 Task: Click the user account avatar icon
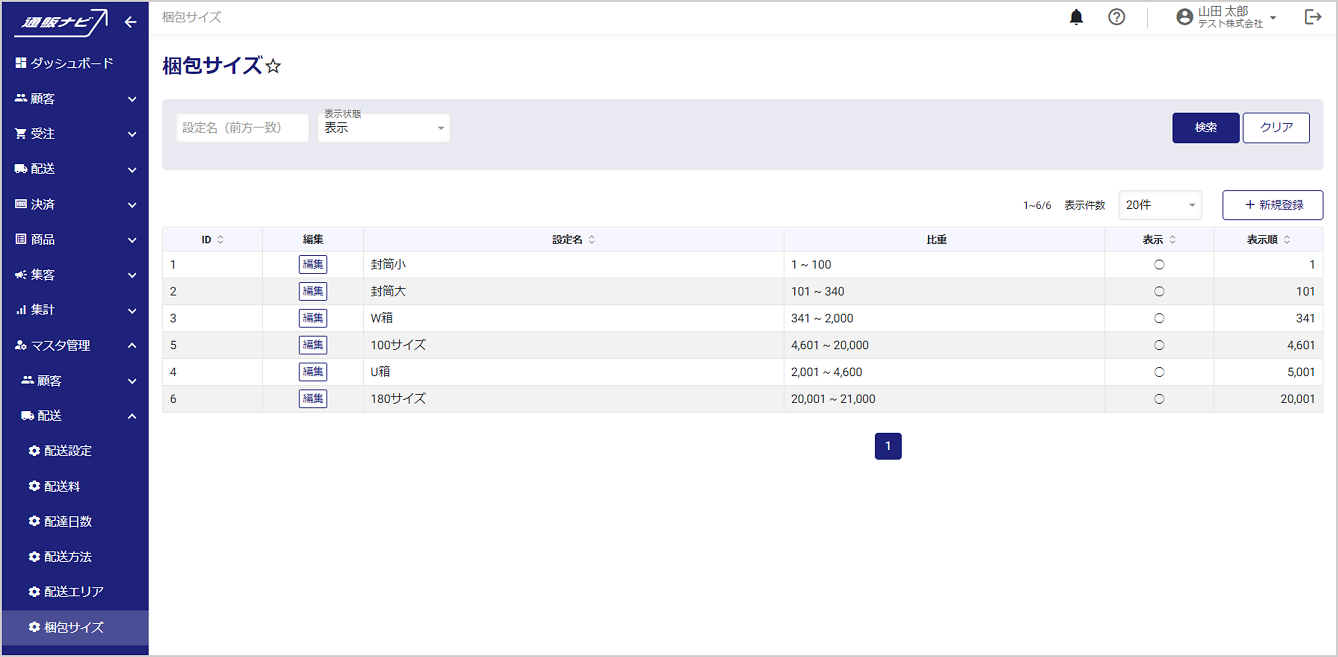(x=1185, y=17)
